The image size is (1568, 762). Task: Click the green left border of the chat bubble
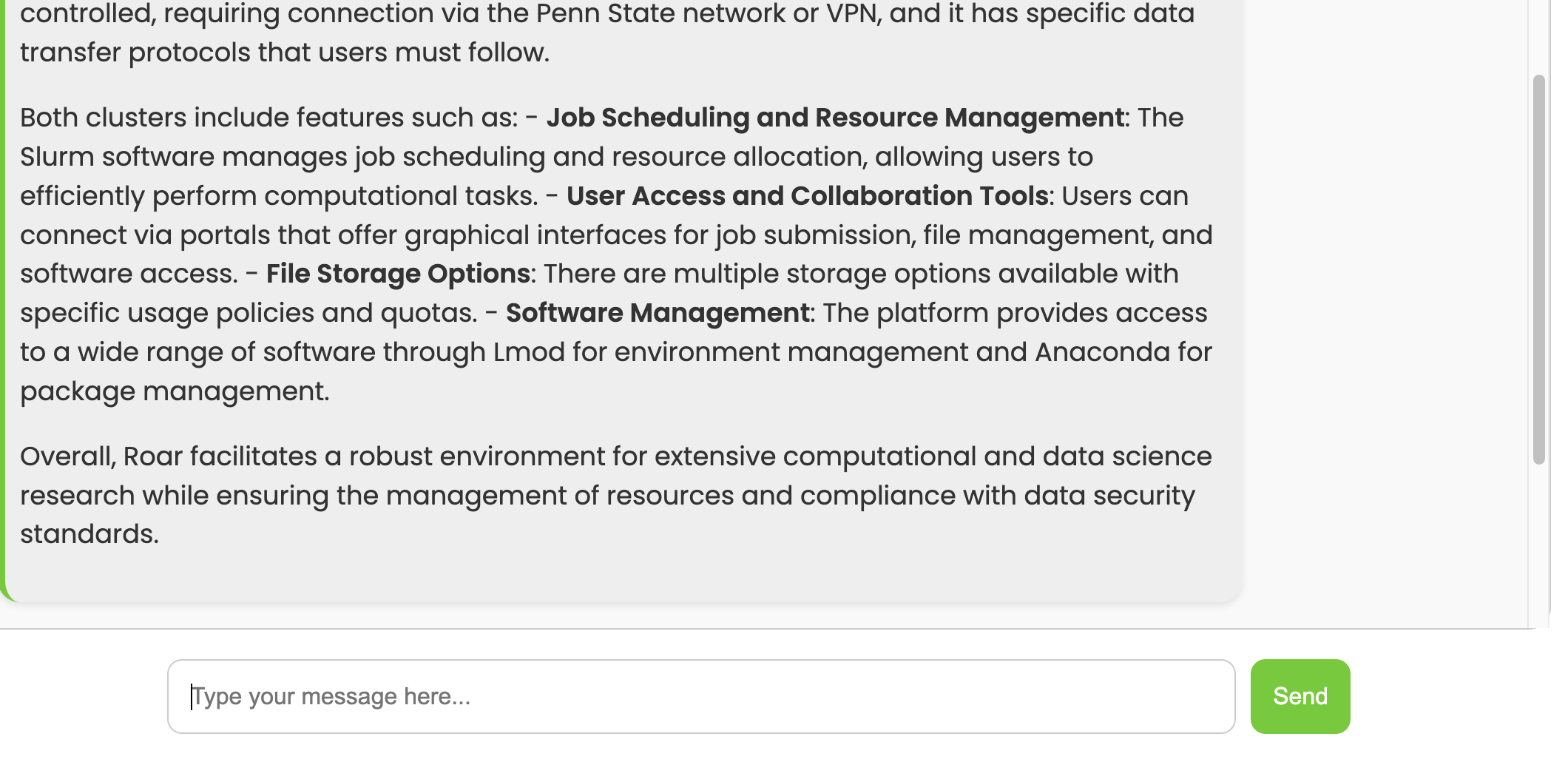click(x=2, y=296)
